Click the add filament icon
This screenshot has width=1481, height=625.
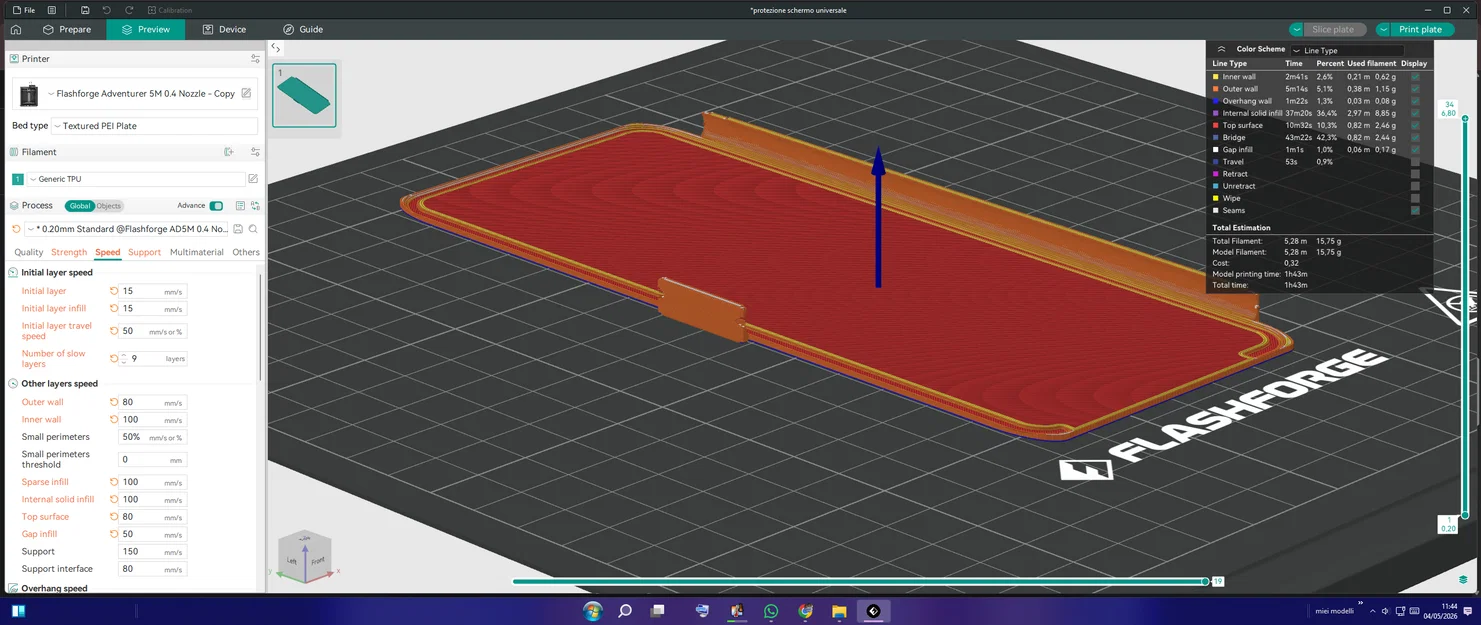(x=229, y=152)
